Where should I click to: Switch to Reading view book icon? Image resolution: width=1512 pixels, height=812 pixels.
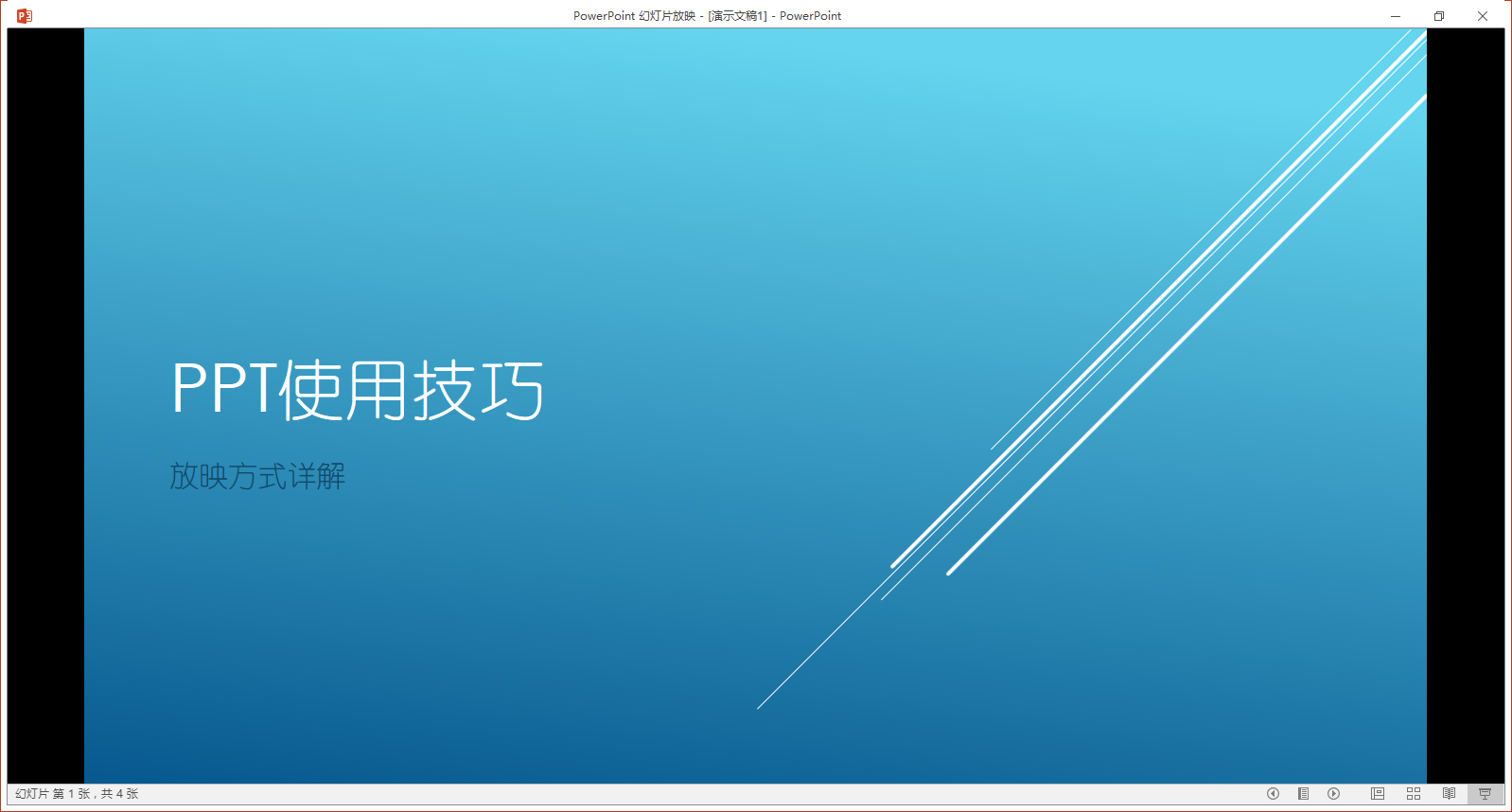tap(1449, 794)
